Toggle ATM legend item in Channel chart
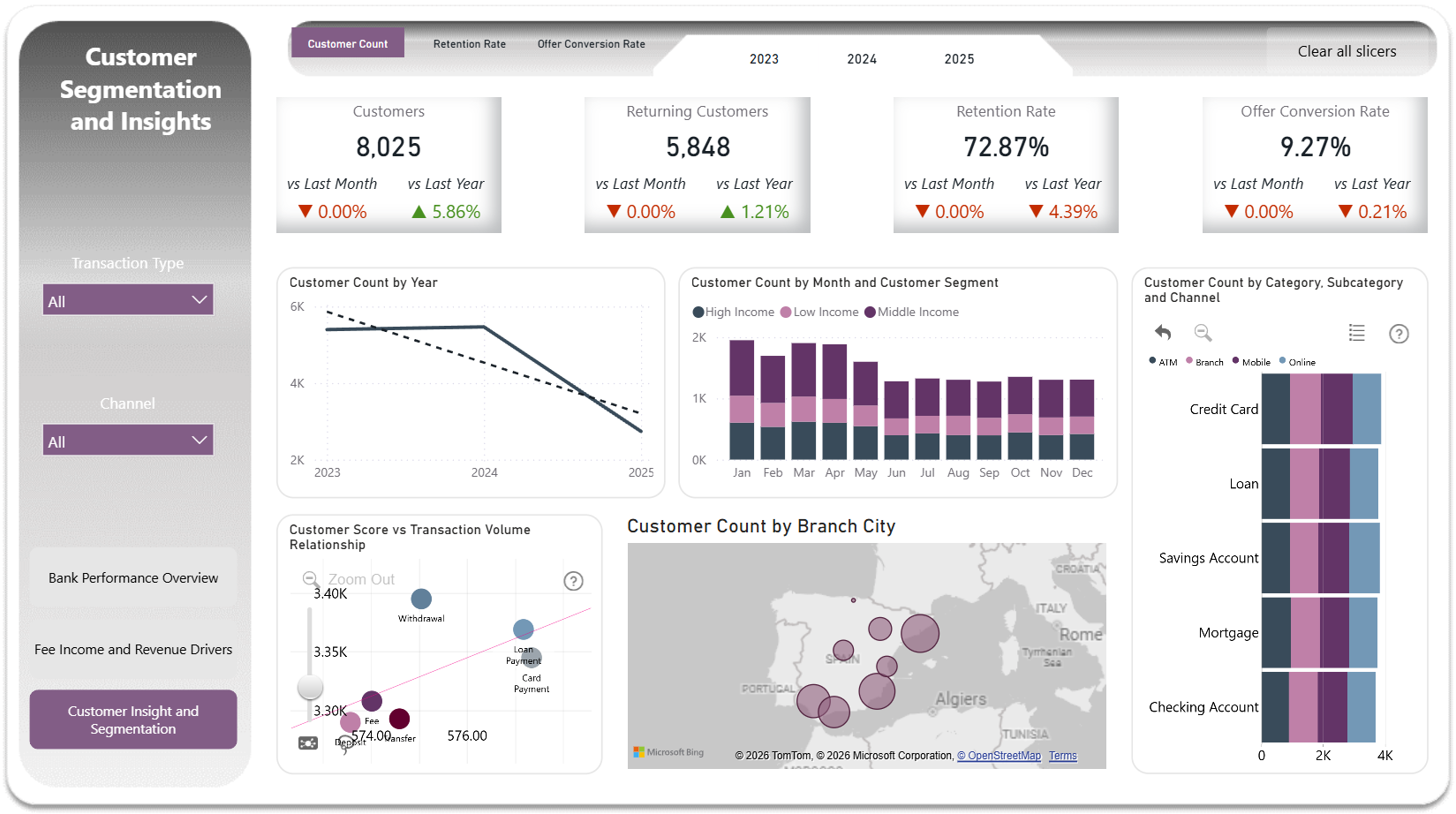Viewport: 1456px width, 814px height. point(1163,362)
